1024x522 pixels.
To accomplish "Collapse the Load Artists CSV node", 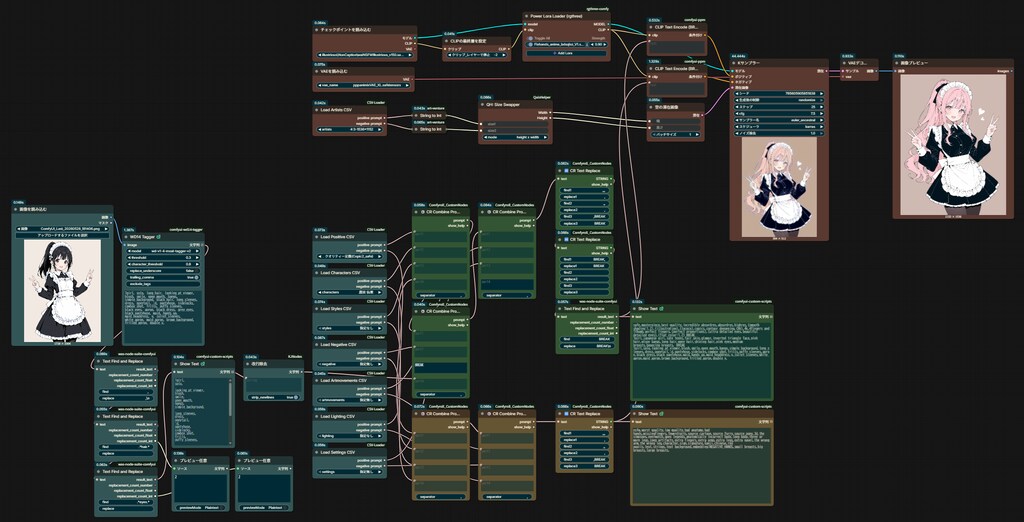I will pyautogui.click(x=317, y=110).
